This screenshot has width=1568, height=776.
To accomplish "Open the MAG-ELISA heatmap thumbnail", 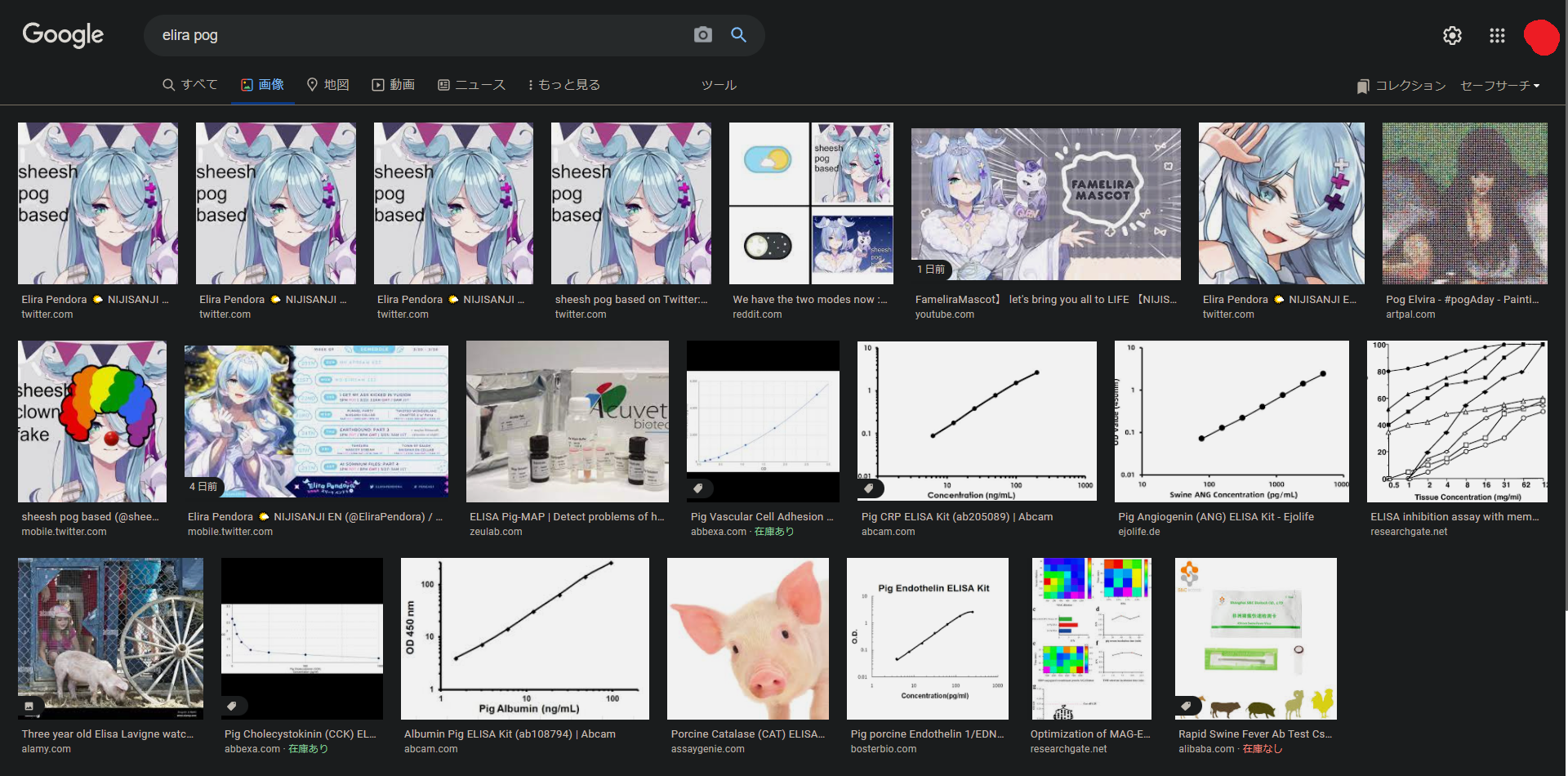I will point(1092,638).
